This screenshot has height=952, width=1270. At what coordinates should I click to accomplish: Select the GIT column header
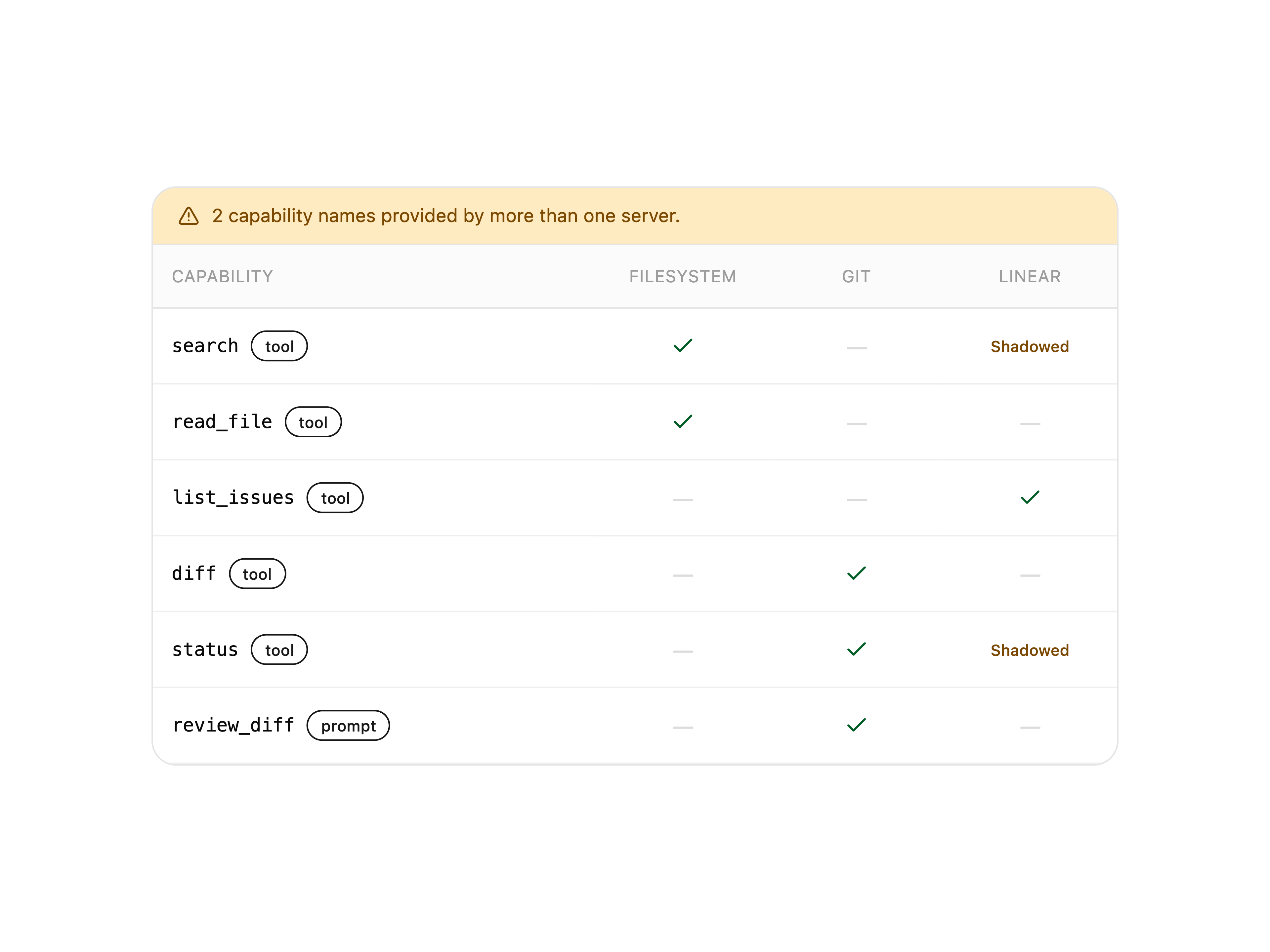tap(856, 277)
